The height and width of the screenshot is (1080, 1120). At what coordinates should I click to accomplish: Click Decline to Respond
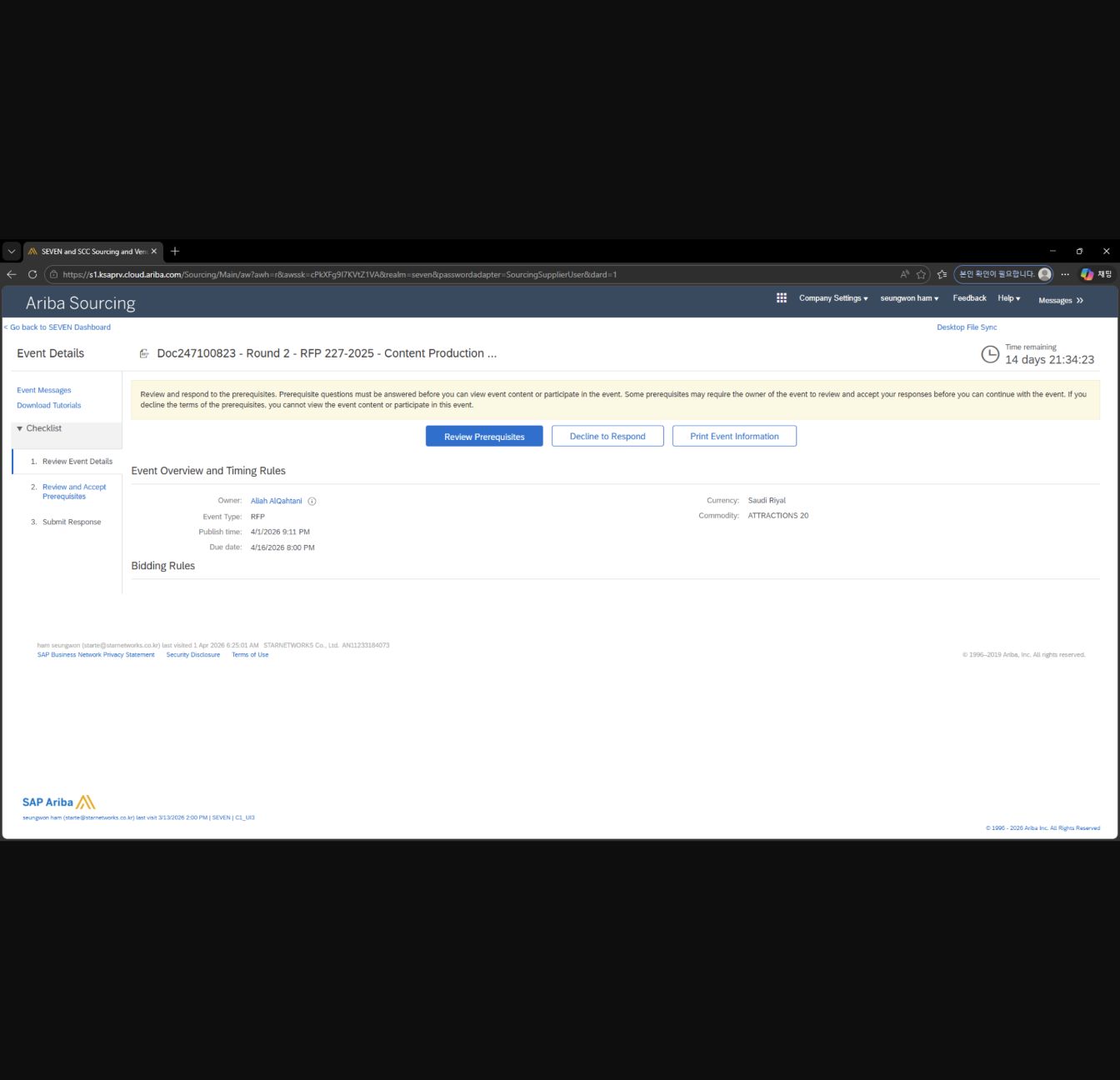[607, 436]
